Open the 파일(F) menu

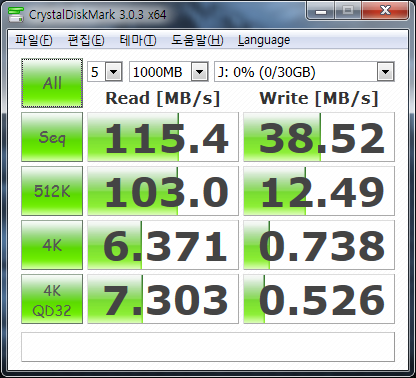point(34,40)
